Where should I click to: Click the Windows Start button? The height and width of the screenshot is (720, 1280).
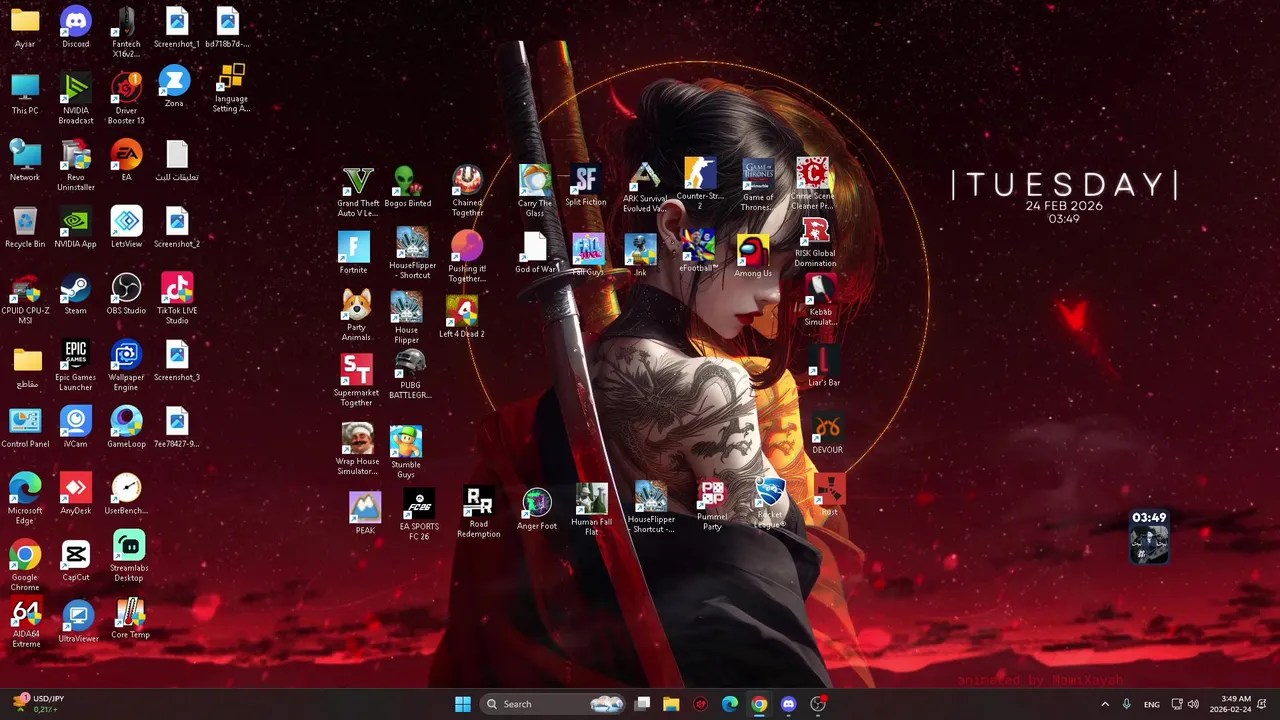[x=463, y=704]
